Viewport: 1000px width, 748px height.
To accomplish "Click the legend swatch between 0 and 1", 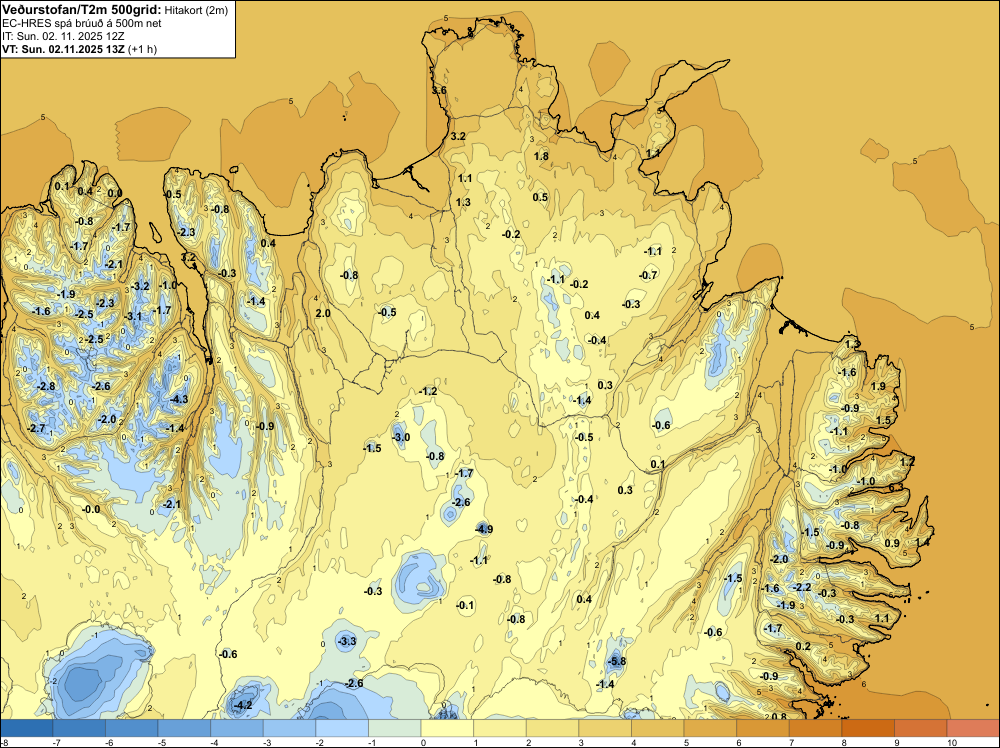I will [x=447, y=728].
